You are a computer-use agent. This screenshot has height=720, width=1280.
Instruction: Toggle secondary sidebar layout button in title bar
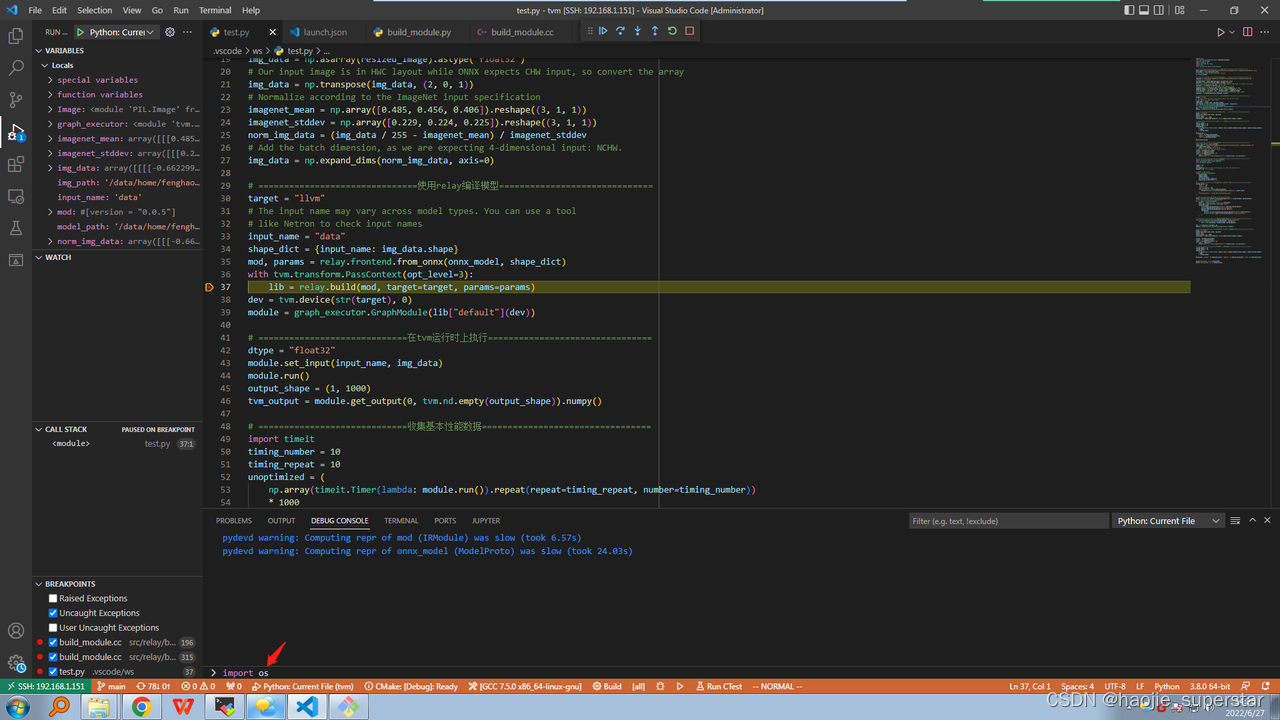coord(1161,10)
